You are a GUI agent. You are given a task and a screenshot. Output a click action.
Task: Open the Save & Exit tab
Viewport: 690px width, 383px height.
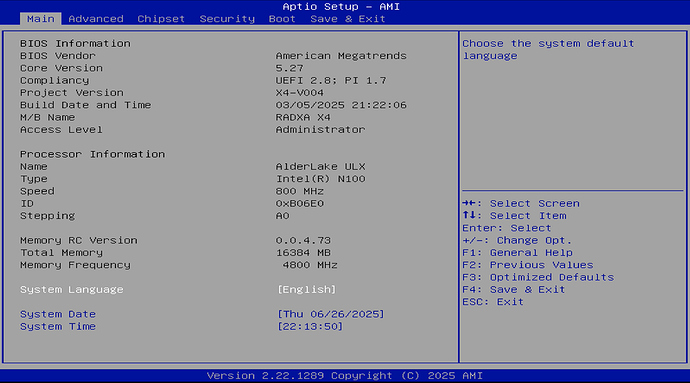click(348, 19)
